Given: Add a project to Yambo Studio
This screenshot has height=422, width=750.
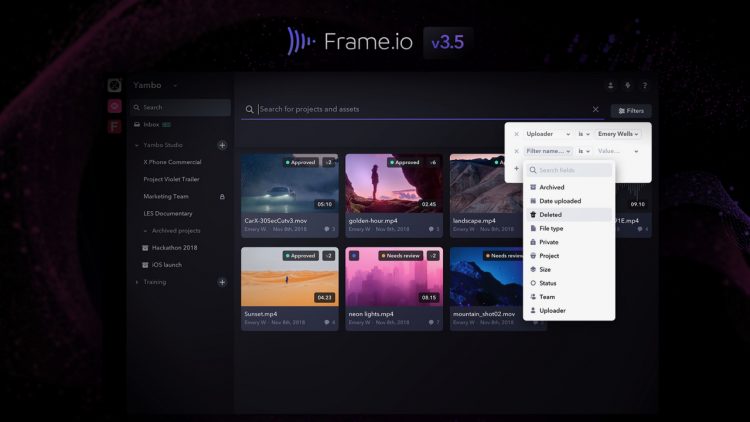Looking at the screenshot, I should pyautogui.click(x=222, y=145).
